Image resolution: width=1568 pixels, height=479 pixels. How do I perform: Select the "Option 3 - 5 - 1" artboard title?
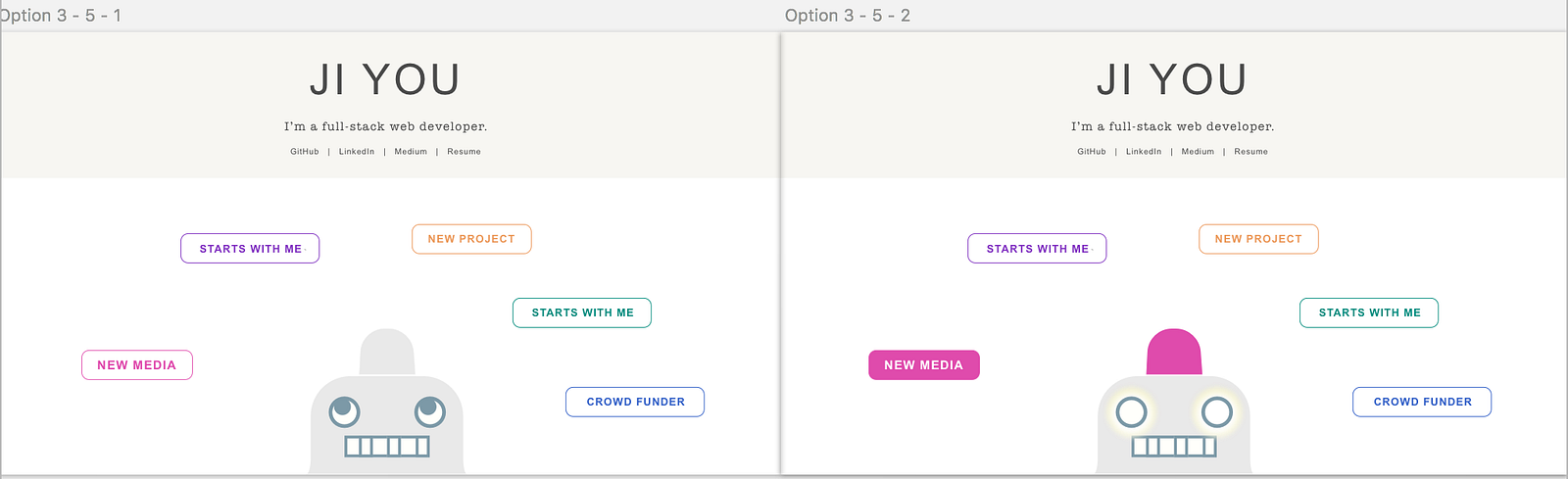click(x=61, y=16)
